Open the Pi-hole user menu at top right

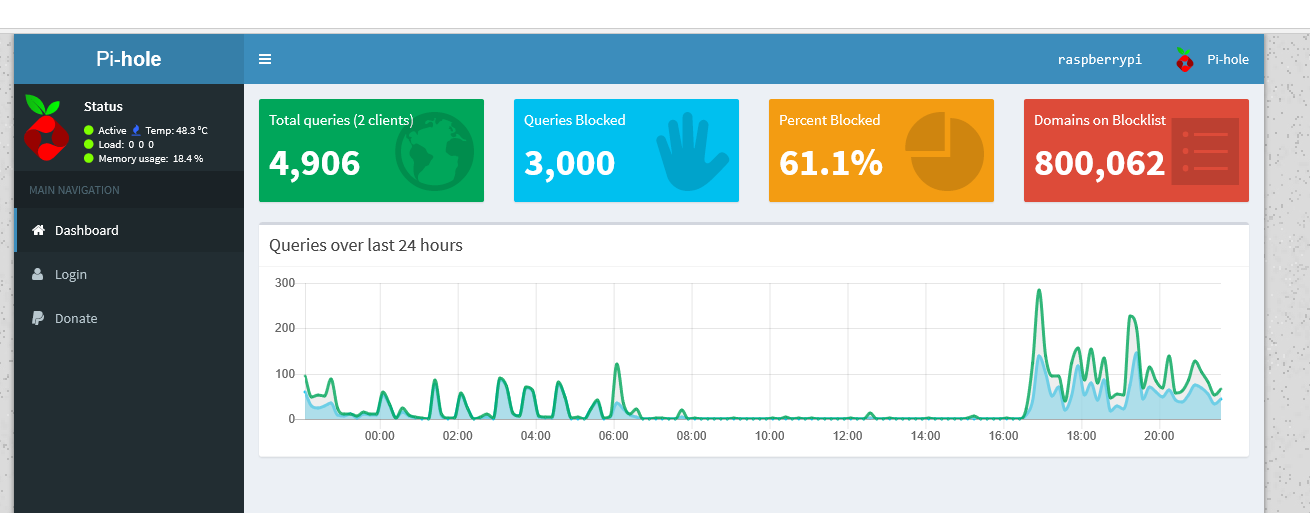(x=1212, y=59)
